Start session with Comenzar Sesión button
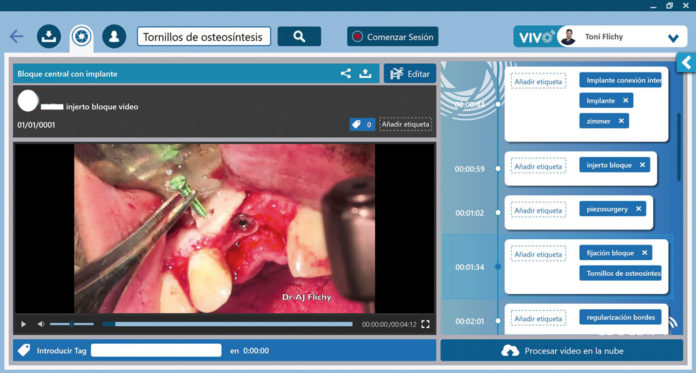This screenshot has width=696, height=373. click(x=393, y=36)
